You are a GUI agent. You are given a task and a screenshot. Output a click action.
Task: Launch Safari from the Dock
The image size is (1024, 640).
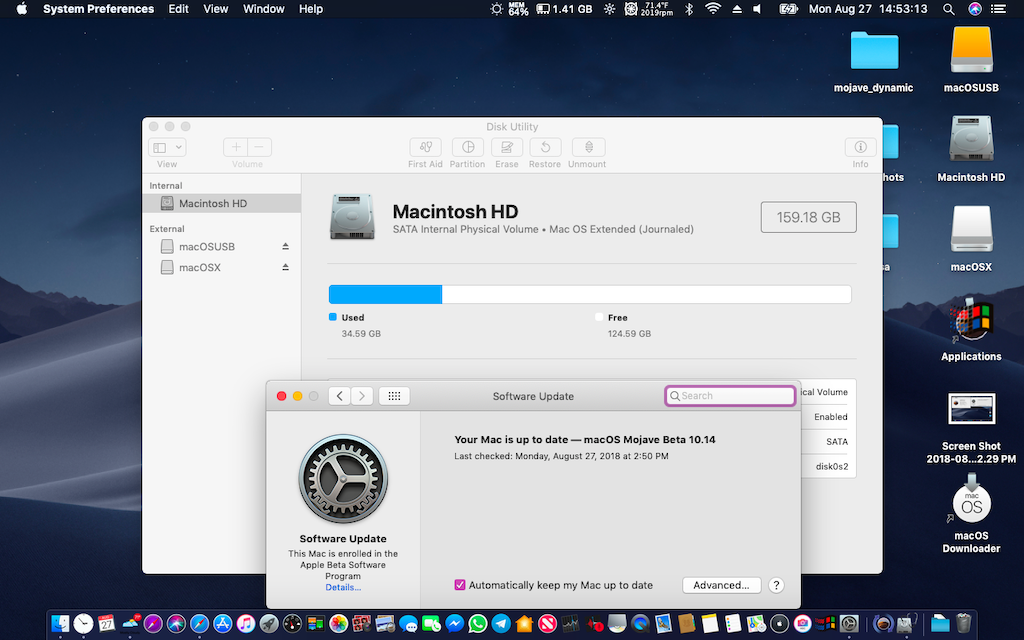pos(199,624)
